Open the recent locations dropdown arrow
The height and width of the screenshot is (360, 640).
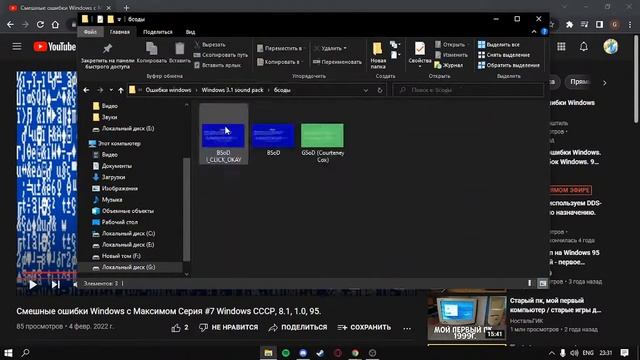point(111,90)
